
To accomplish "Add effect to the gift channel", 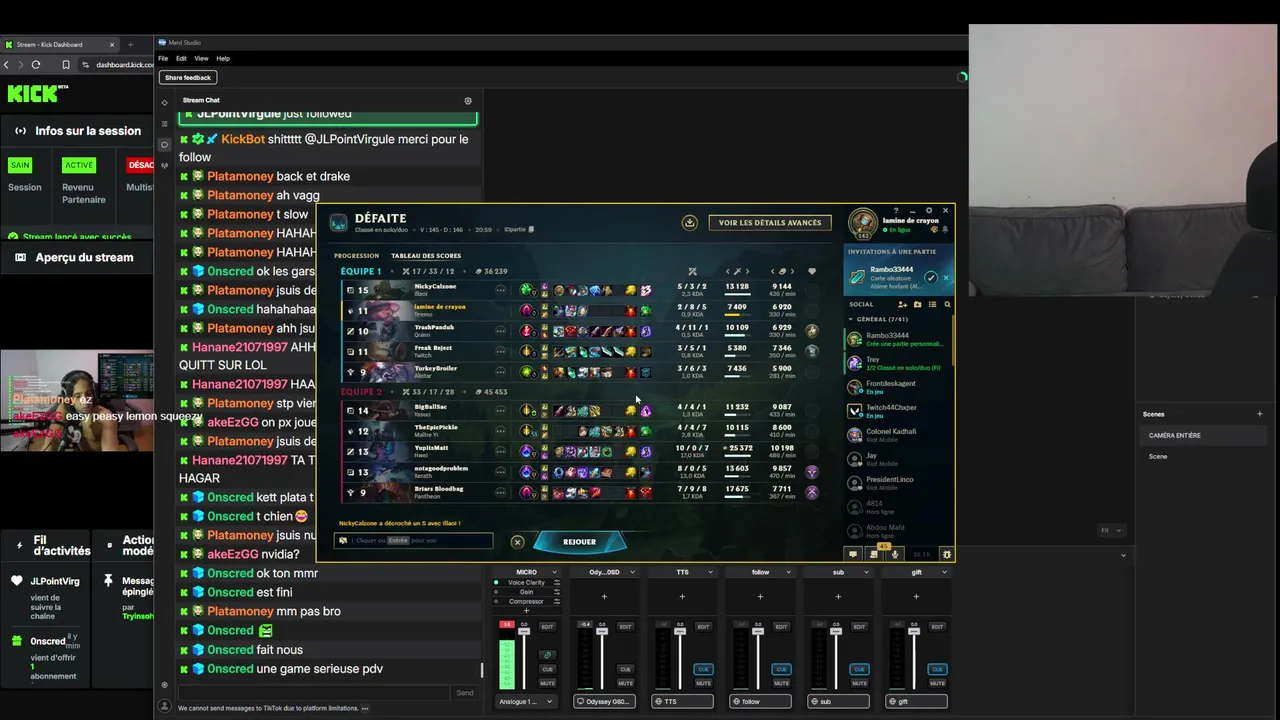I will [916, 597].
